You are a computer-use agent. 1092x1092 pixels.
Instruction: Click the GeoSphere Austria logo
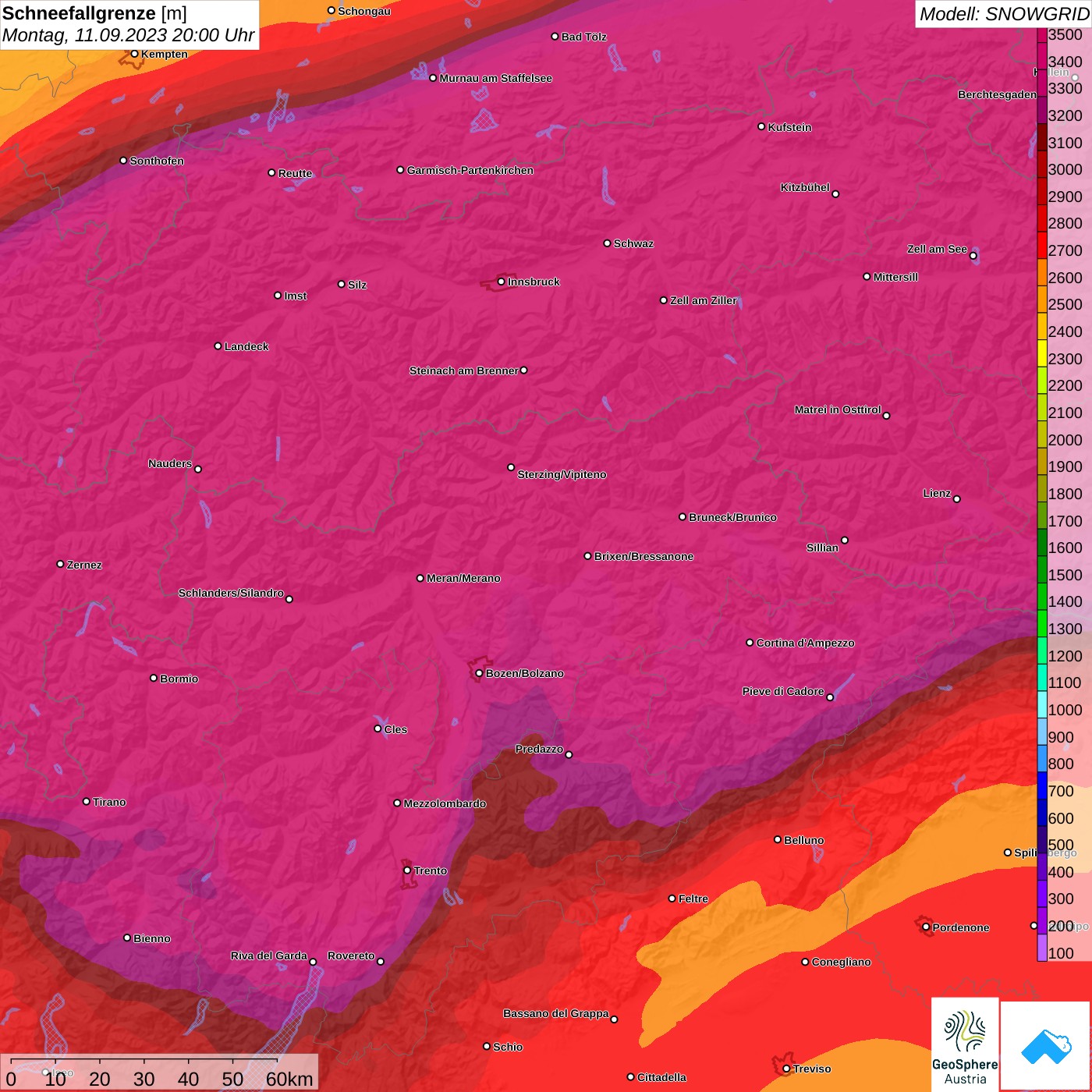tap(965, 1045)
